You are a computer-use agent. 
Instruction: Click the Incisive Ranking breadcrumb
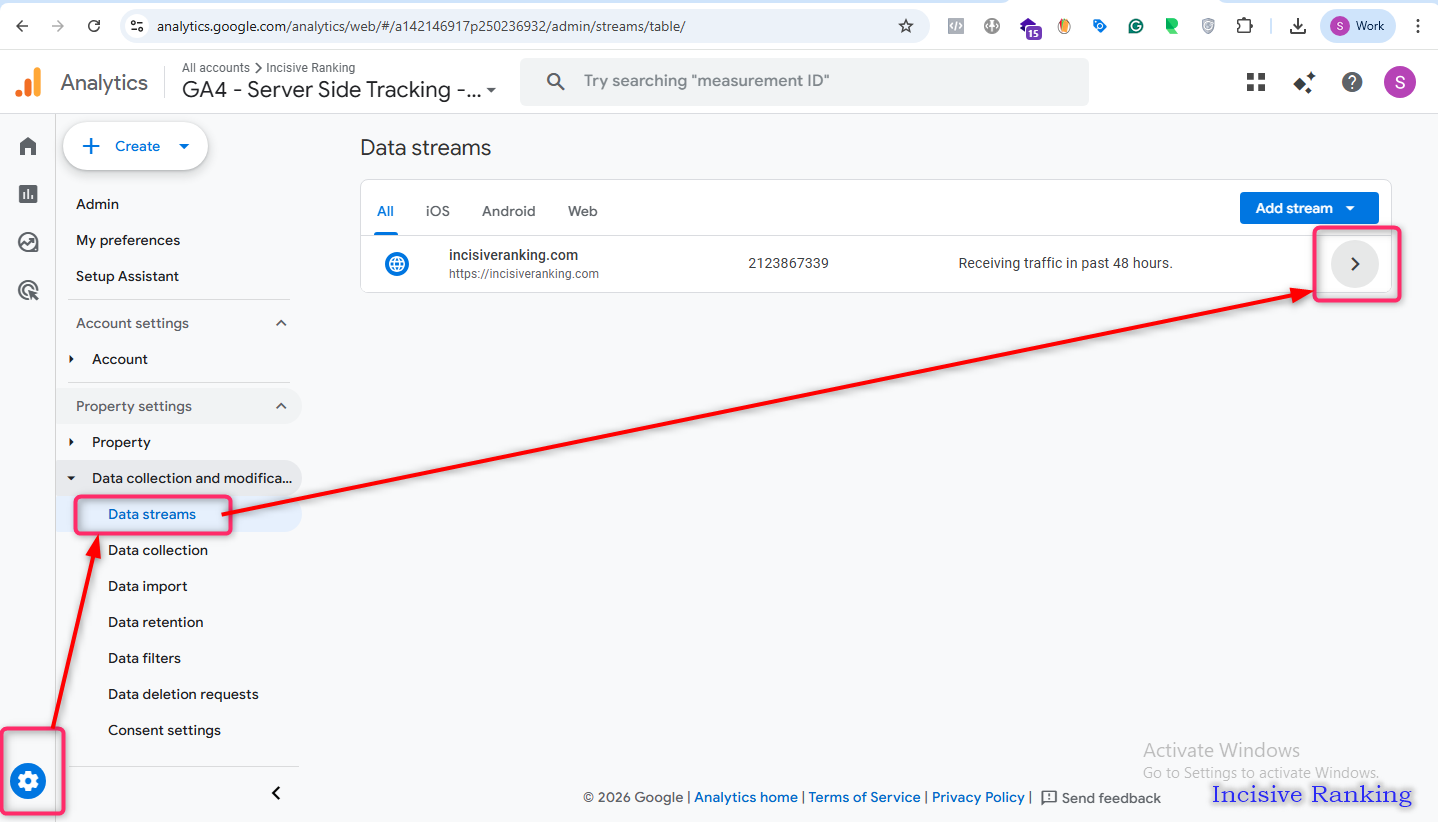[310, 68]
